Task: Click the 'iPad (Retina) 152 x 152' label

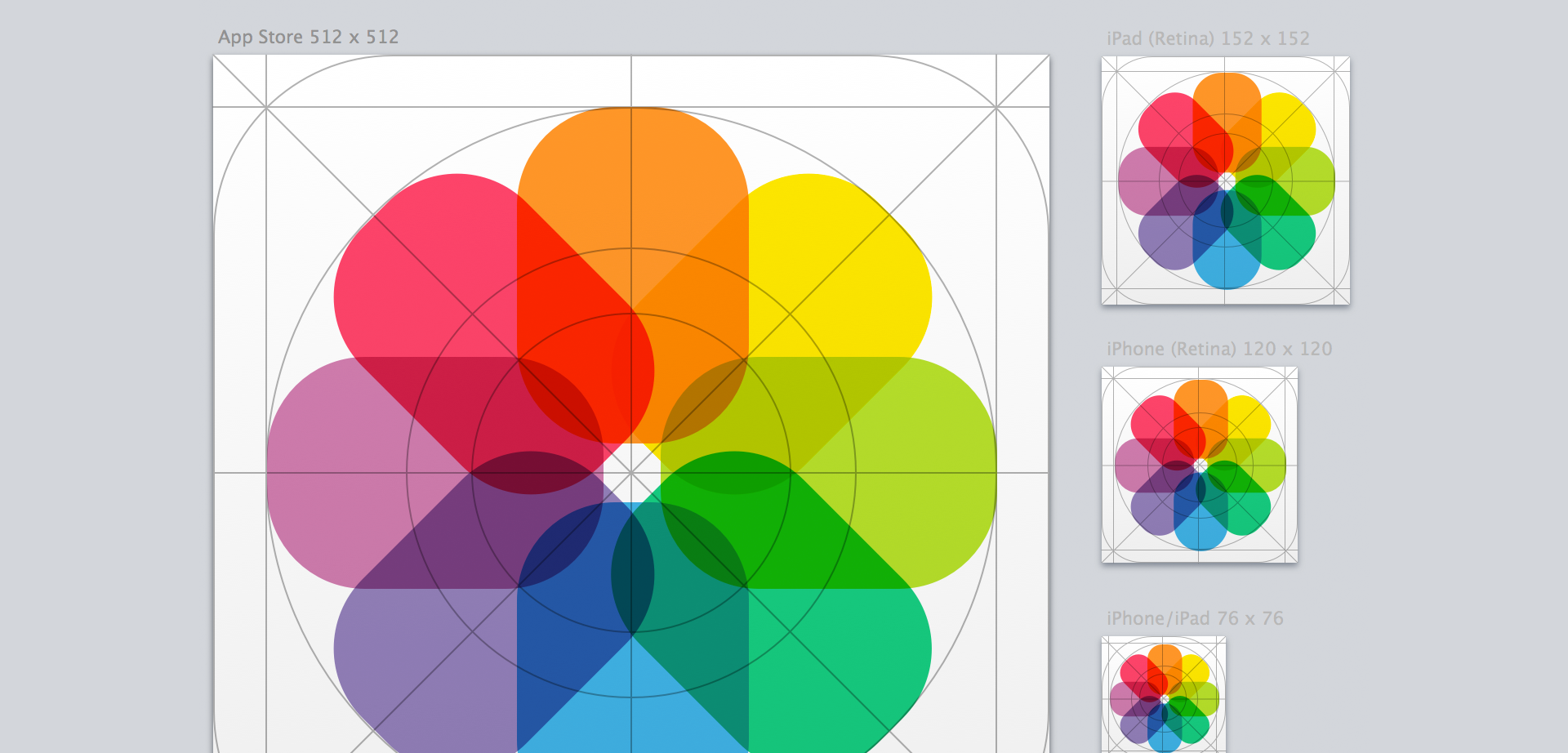Action: point(1208,38)
